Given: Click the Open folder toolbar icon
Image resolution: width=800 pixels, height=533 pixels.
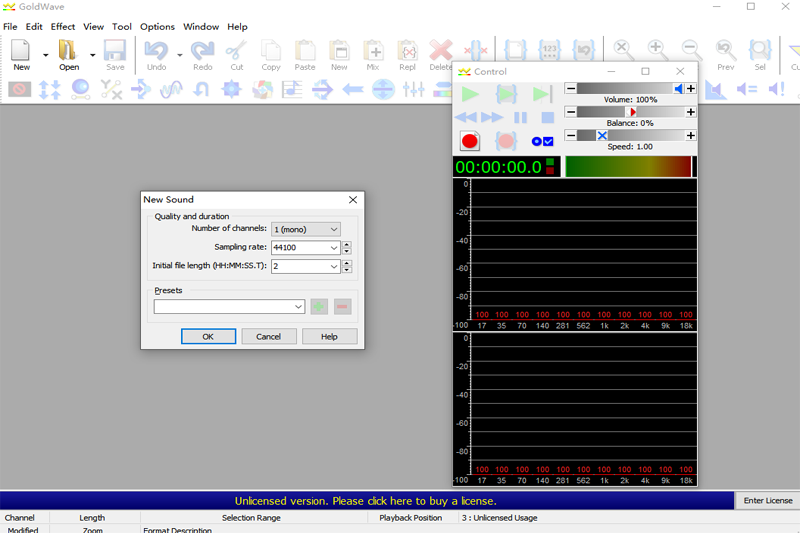Looking at the screenshot, I should pos(68,55).
